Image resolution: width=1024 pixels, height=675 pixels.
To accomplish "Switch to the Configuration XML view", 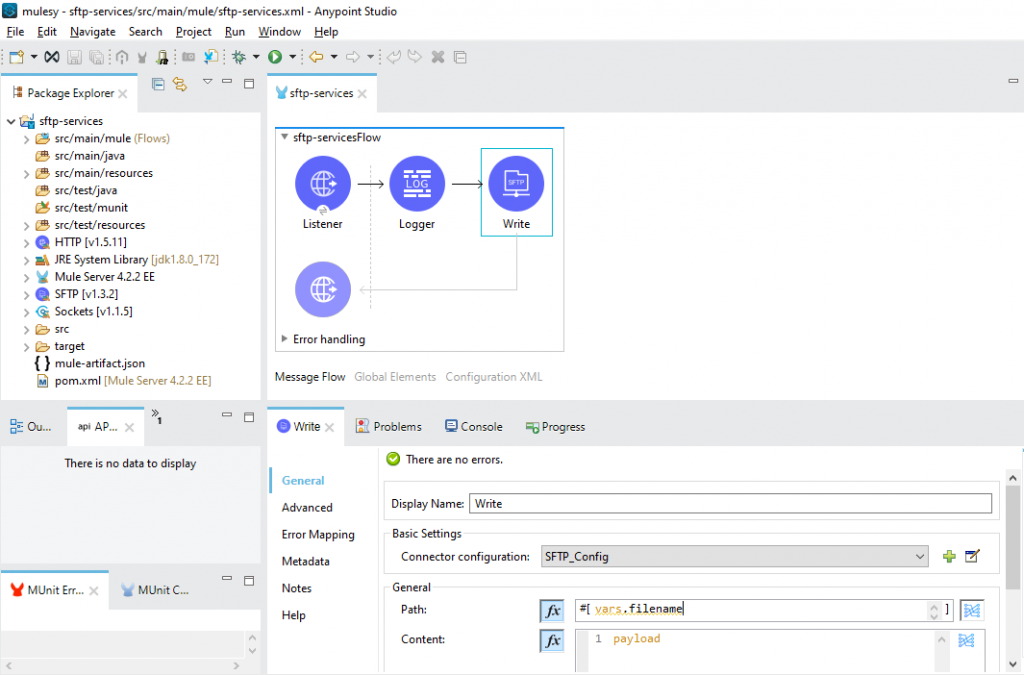I will [493, 377].
